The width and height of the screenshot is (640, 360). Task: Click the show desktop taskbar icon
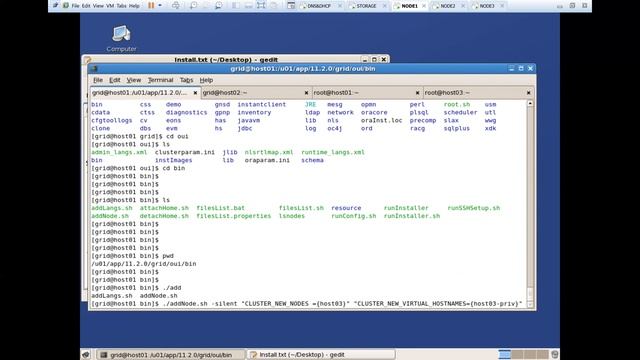pos(86,355)
